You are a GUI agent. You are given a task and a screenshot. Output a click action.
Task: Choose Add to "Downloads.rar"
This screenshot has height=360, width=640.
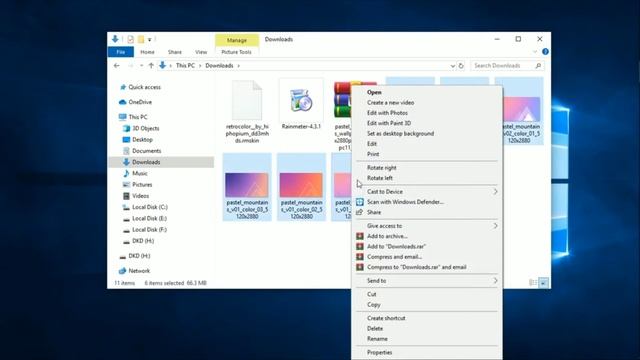tap(427, 247)
